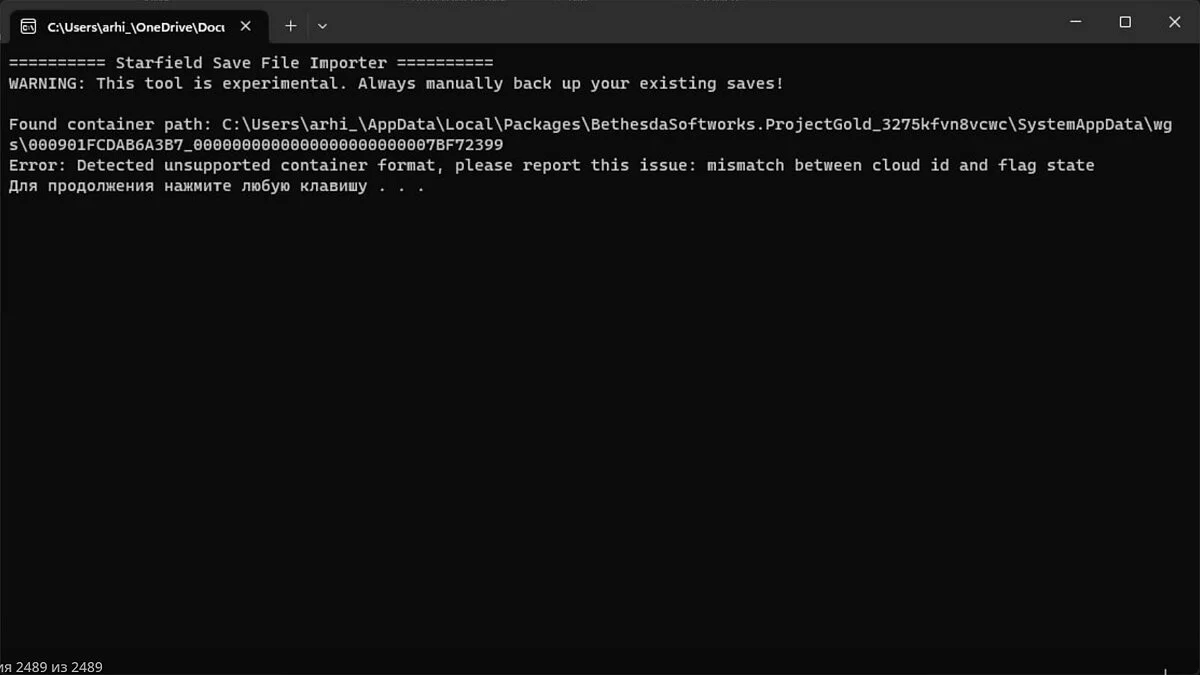Viewport: 1200px width, 675px height.
Task: Minimize the terminal window
Action: [x=1075, y=22]
